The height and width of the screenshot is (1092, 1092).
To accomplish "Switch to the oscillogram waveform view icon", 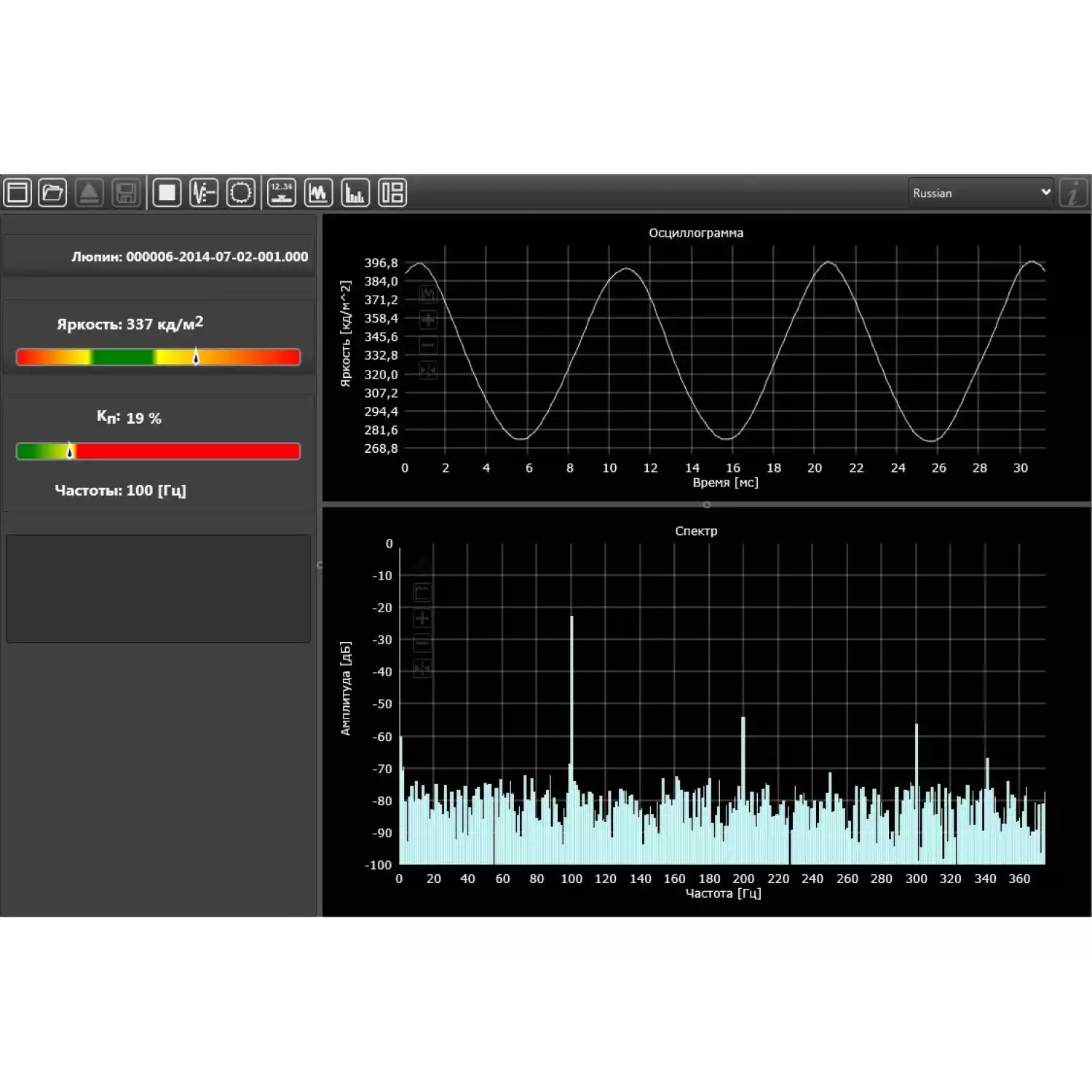I will point(318,193).
